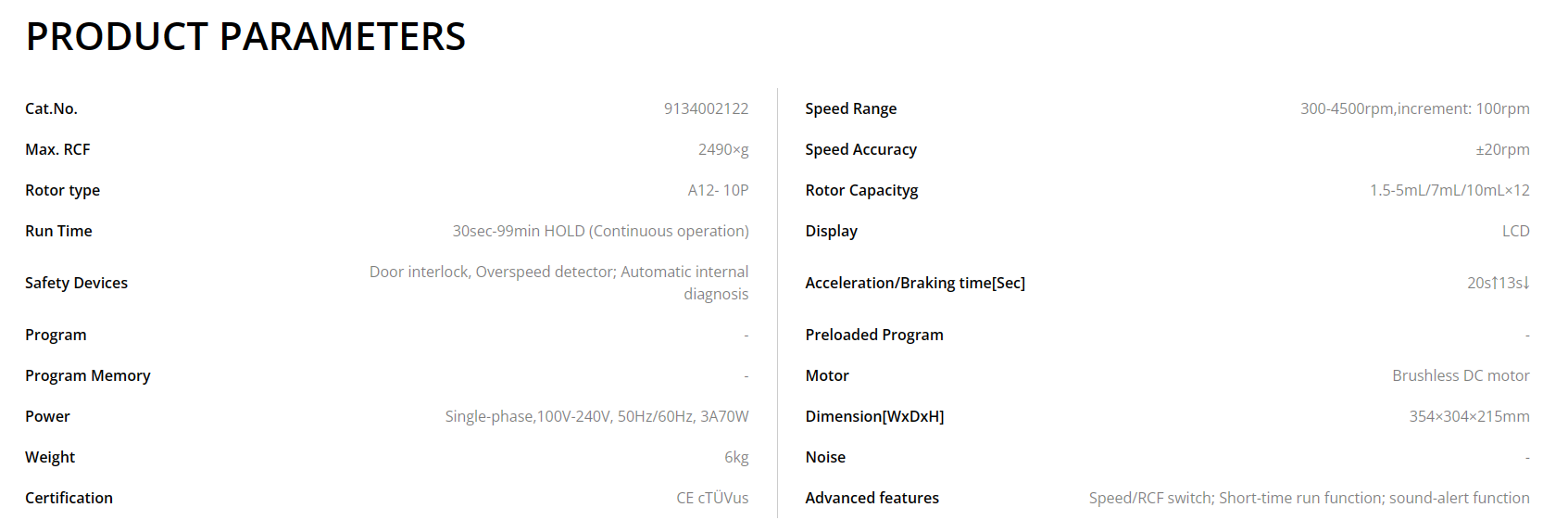Select the Program Memory label
Screen dimensions: 1568x520
pos(87,375)
